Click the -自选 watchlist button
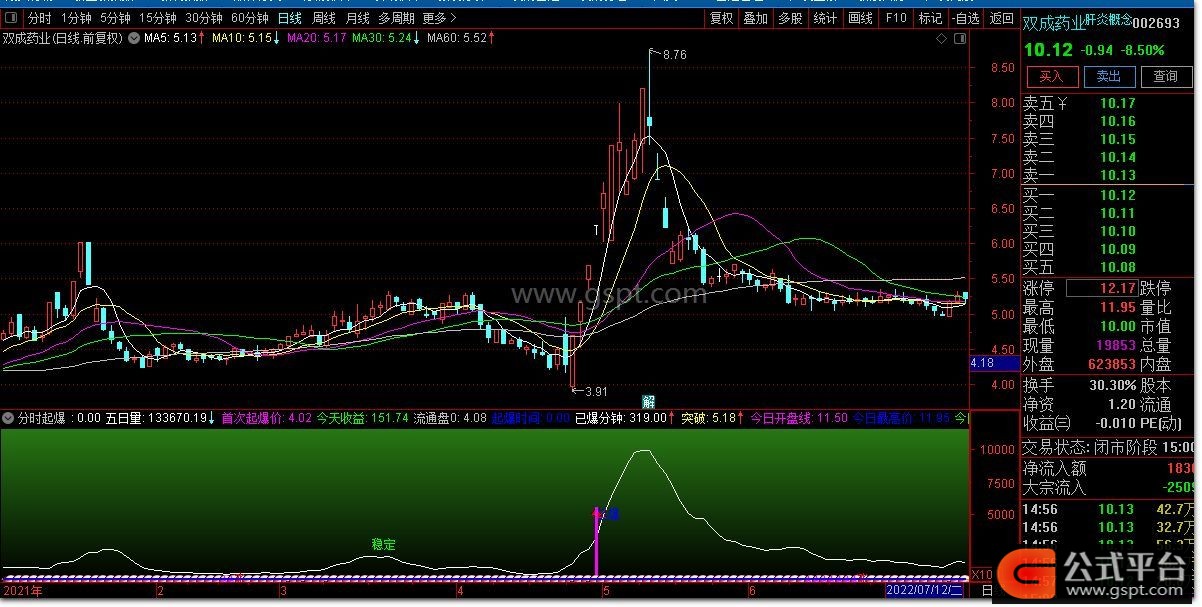 point(965,18)
